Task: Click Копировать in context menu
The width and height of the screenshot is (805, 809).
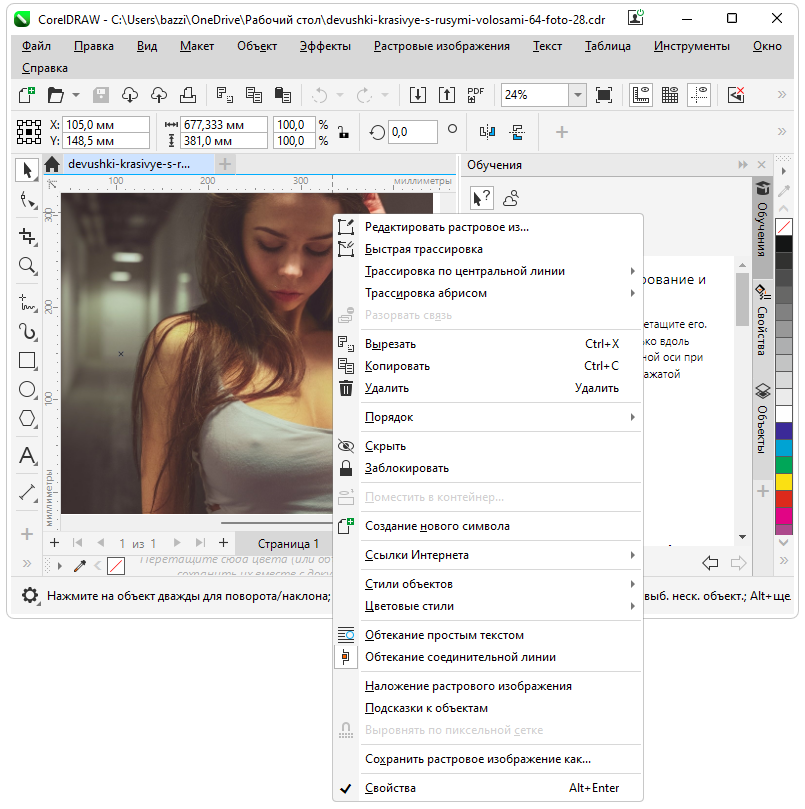Action: 488,366
